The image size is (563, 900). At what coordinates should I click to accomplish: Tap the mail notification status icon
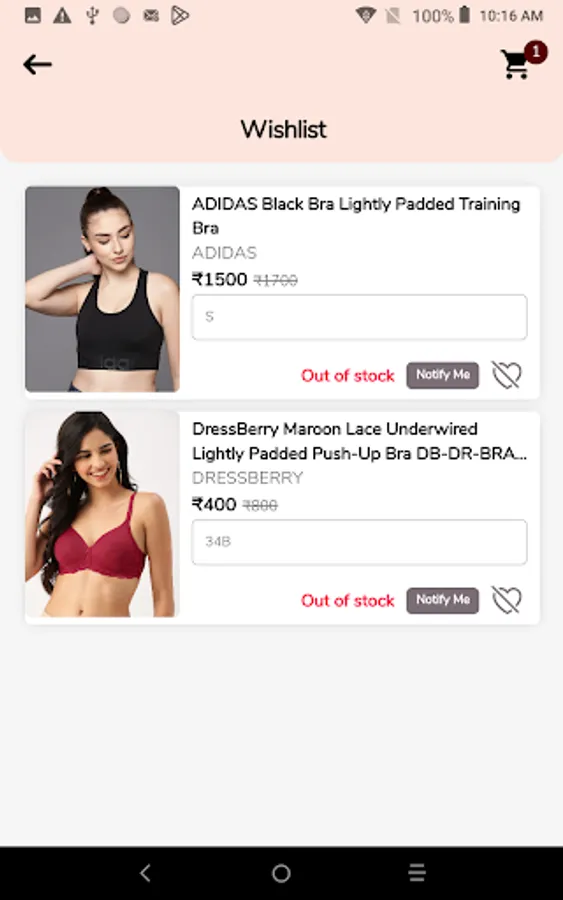pyautogui.click(x=151, y=15)
